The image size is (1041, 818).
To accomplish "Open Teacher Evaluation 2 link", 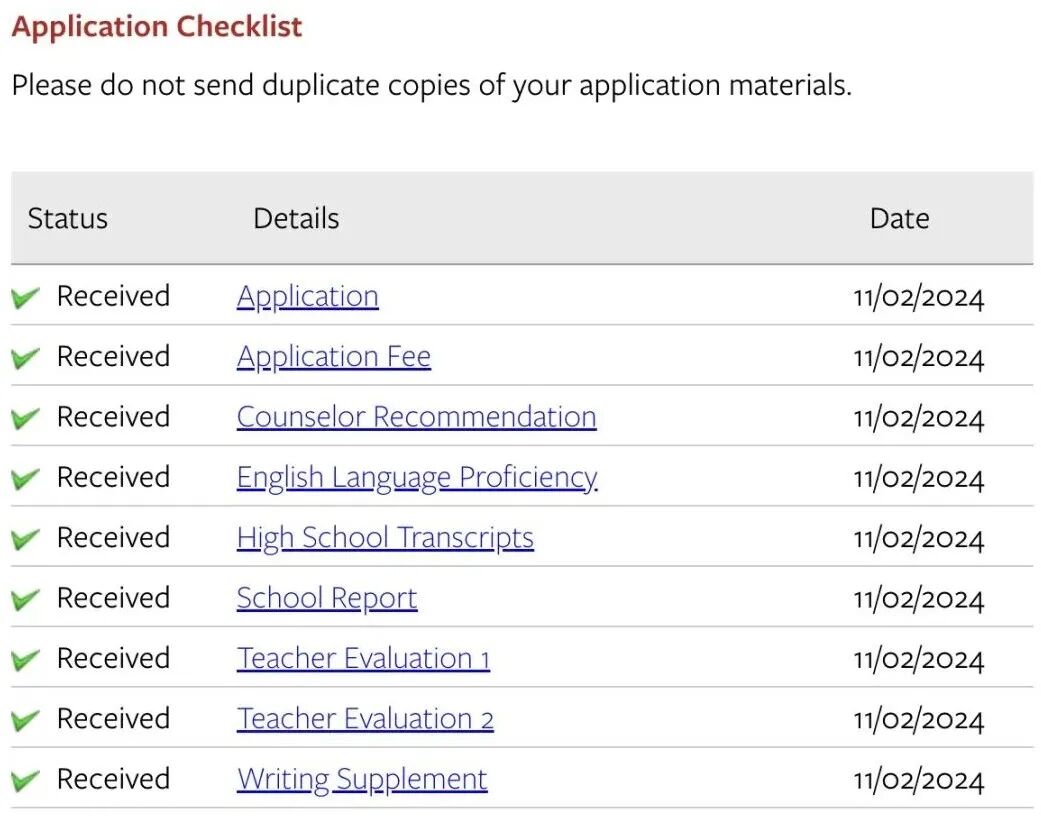I will coord(365,719).
